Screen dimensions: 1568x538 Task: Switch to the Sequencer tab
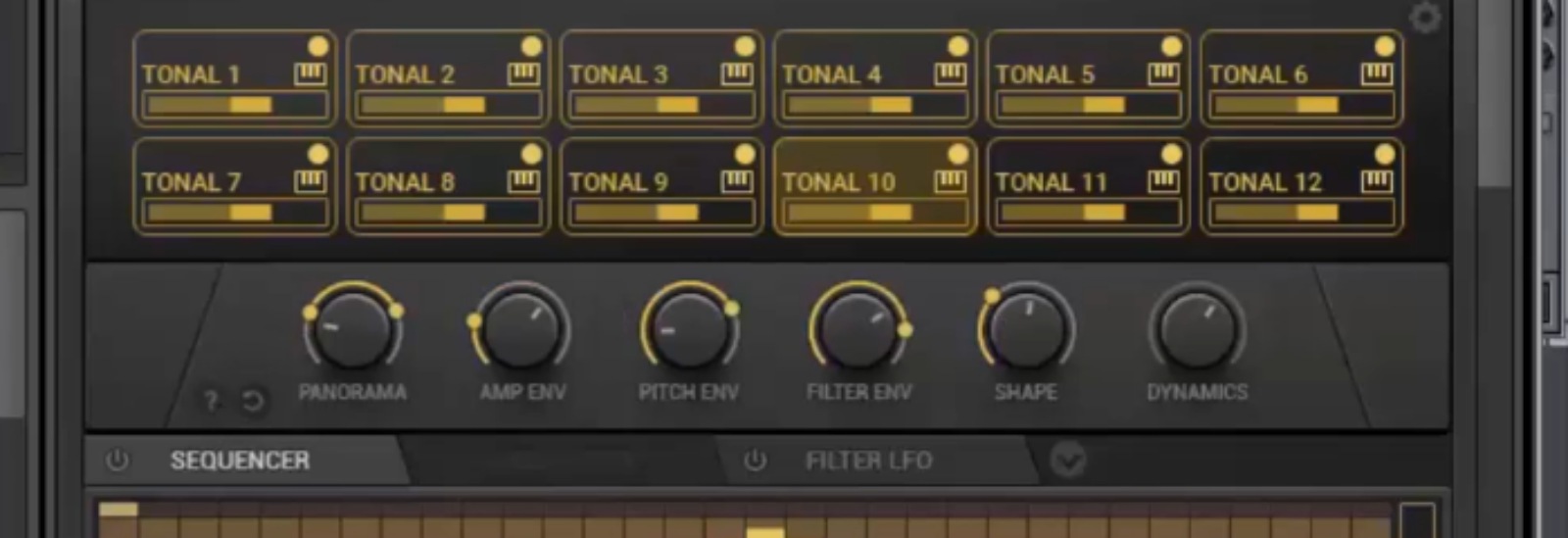240,460
